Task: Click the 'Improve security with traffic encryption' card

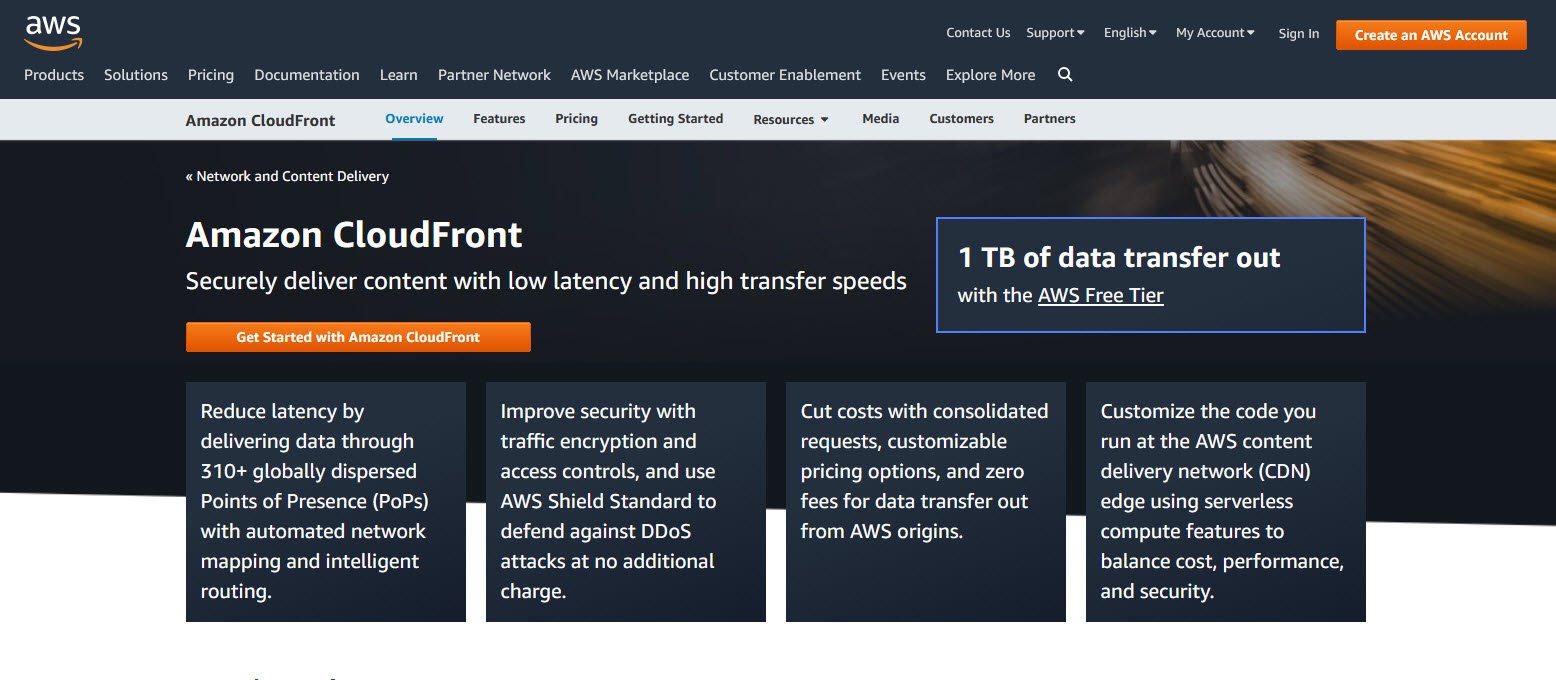Action: 626,502
